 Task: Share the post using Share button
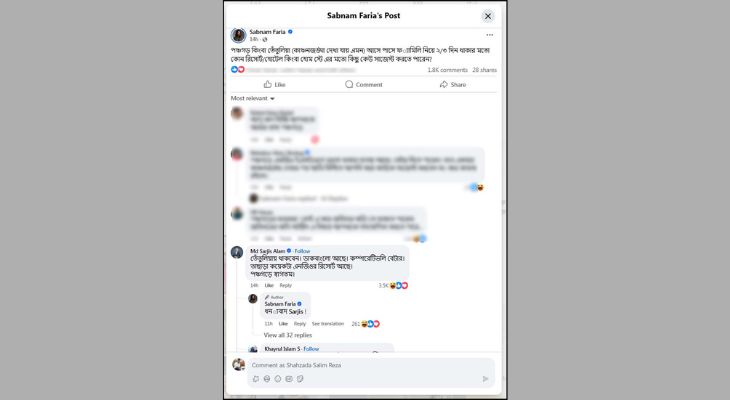click(x=453, y=84)
